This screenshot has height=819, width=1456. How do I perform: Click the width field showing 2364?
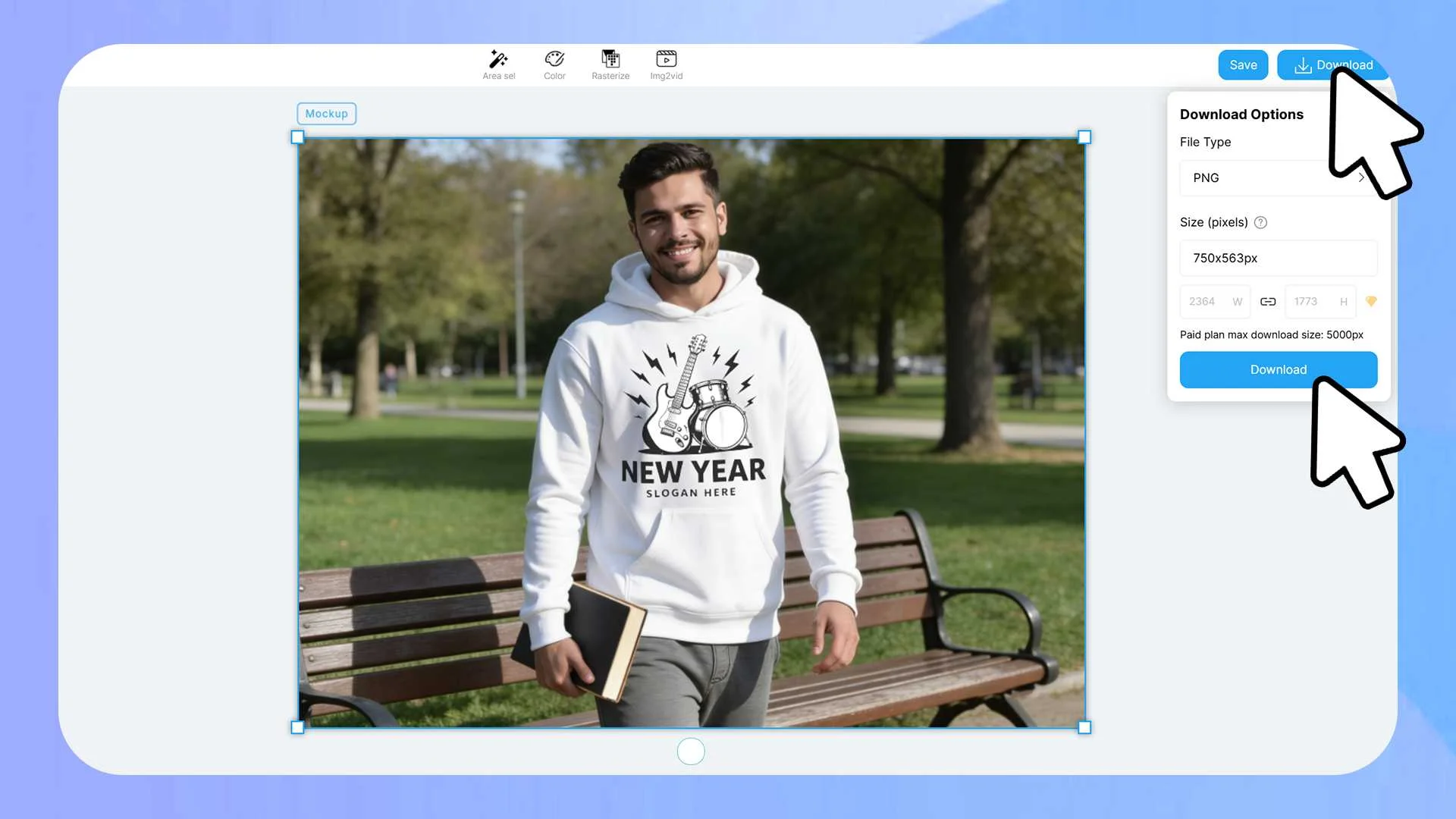point(1215,302)
